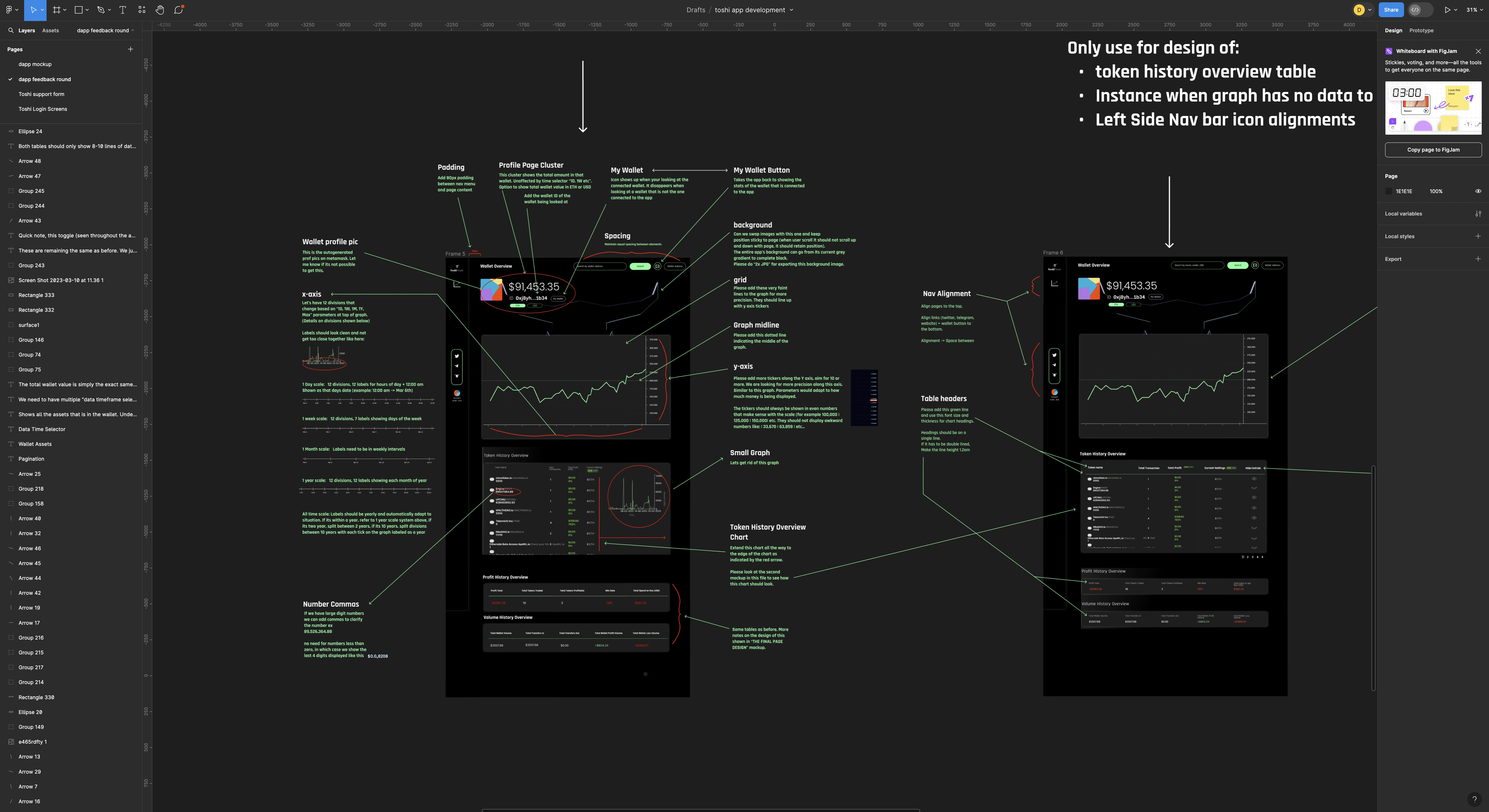Image resolution: width=1489 pixels, height=812 pixels.
Task: Switch to the Design tab
Action: (1393, 31)
